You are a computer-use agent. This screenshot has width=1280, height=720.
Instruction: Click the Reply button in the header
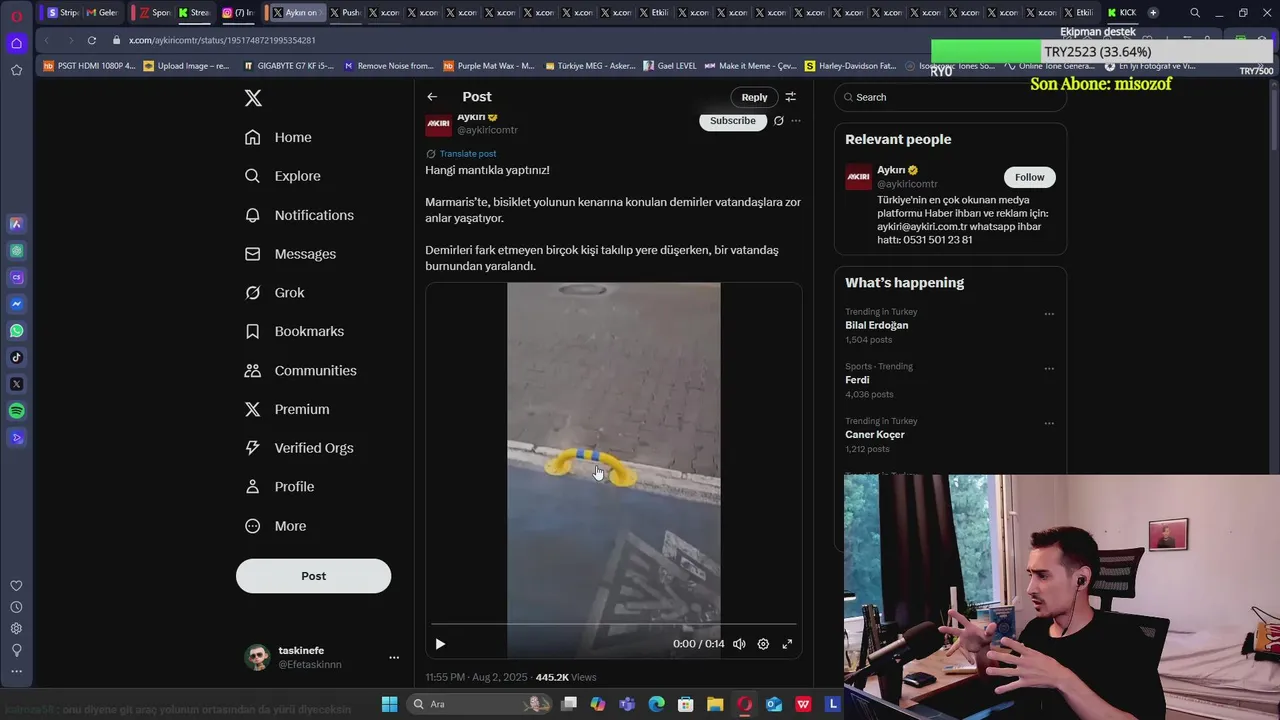coord(754,97)
